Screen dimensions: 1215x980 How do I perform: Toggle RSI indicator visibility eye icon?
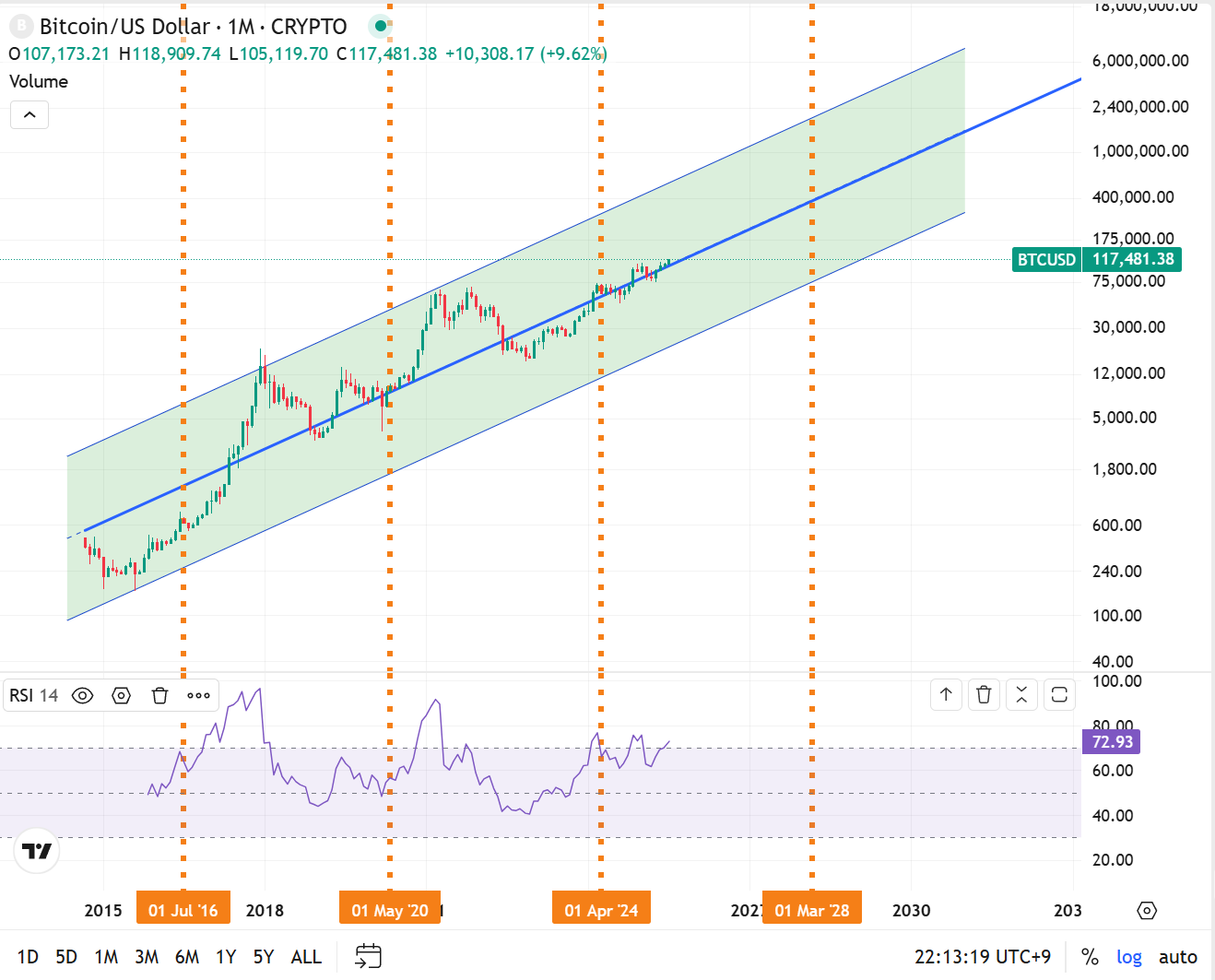82,695
